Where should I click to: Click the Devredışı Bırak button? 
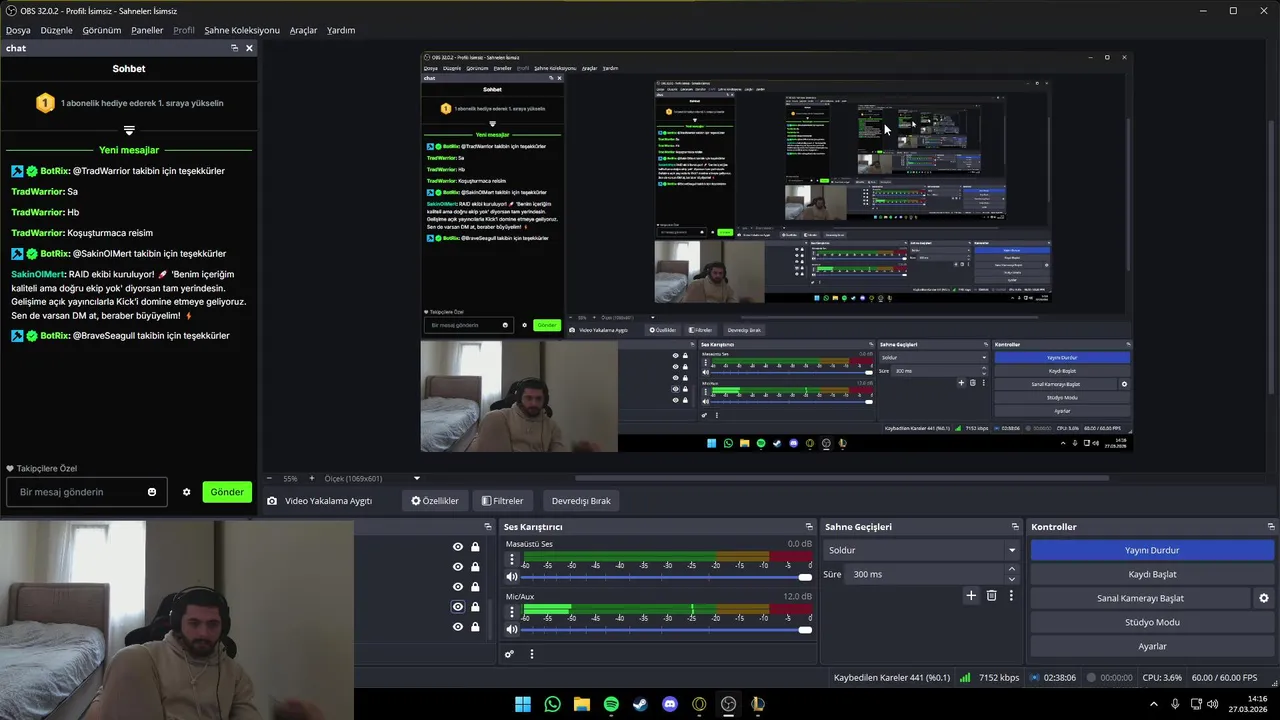[581, 501]
